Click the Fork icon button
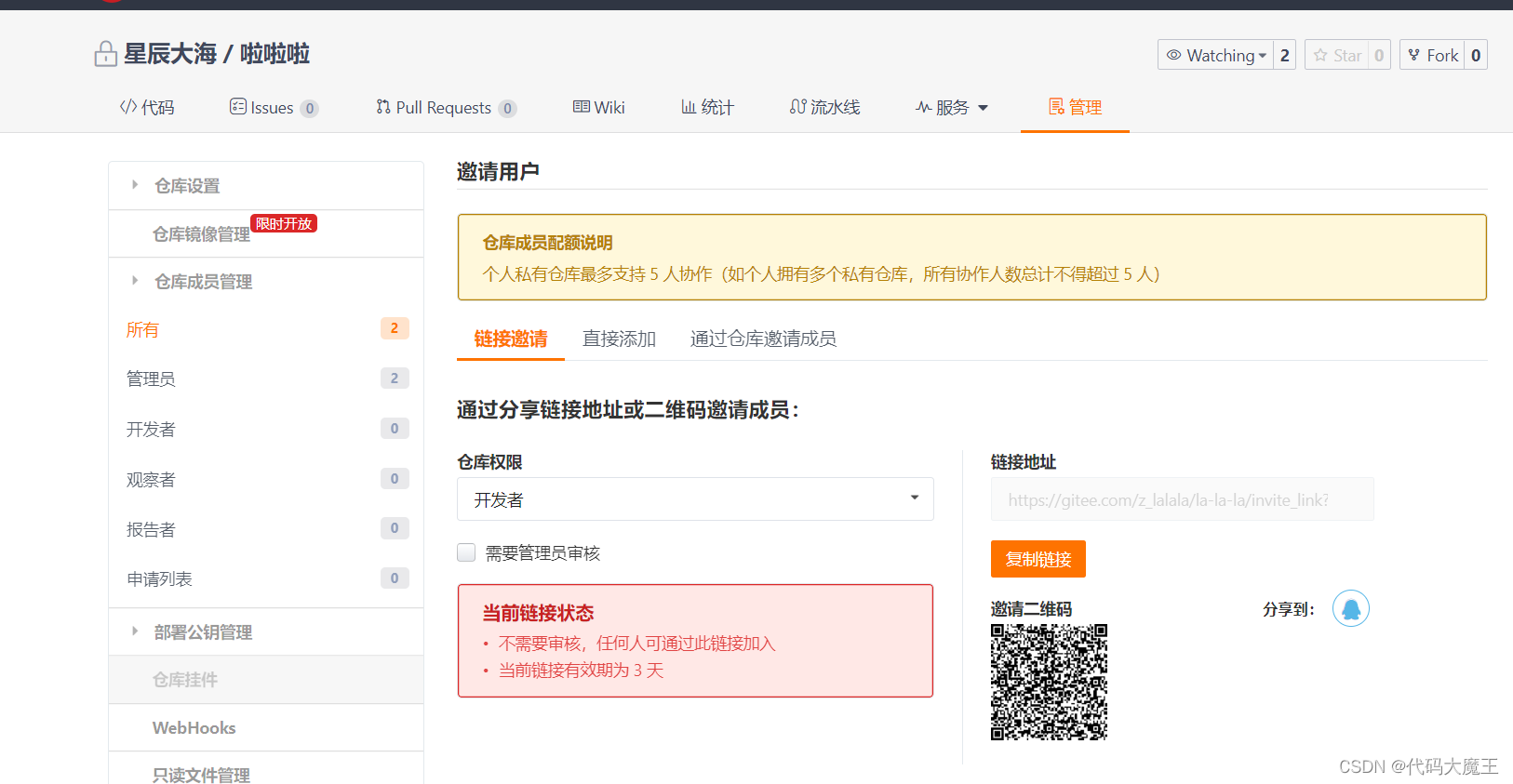This screenshot has height=784, width=1513. [x=1432, y=55]
